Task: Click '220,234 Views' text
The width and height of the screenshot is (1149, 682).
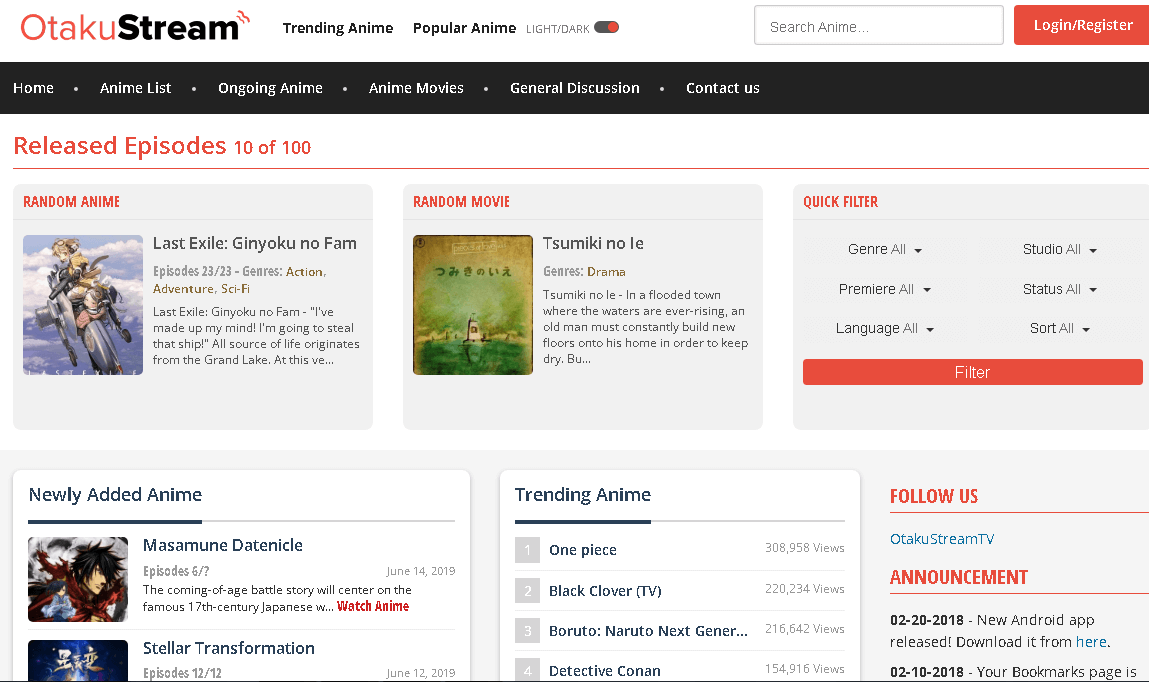Action: 805,588
